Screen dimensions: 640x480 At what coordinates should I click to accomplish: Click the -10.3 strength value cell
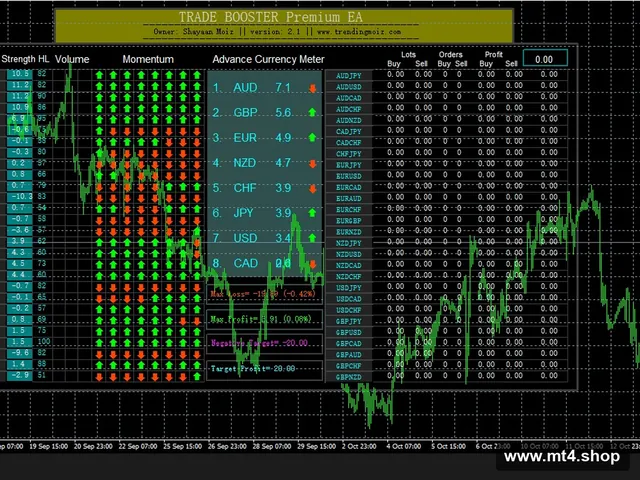(x=20, y=197)
